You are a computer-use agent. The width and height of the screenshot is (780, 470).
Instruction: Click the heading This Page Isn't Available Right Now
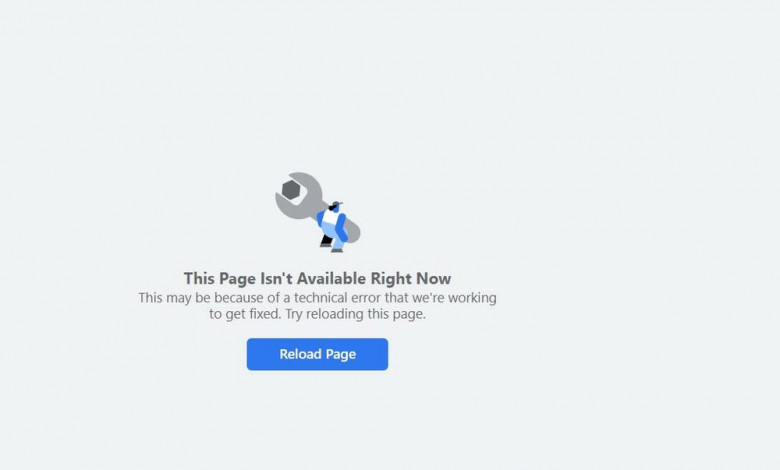(x=317, y=279)
